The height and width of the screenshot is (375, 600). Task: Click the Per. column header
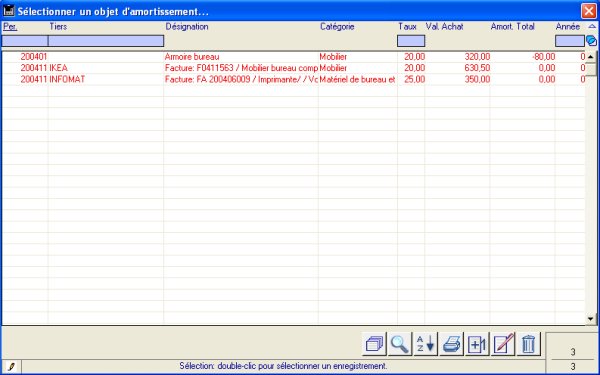pyautogui.click(x=10, y=27)
